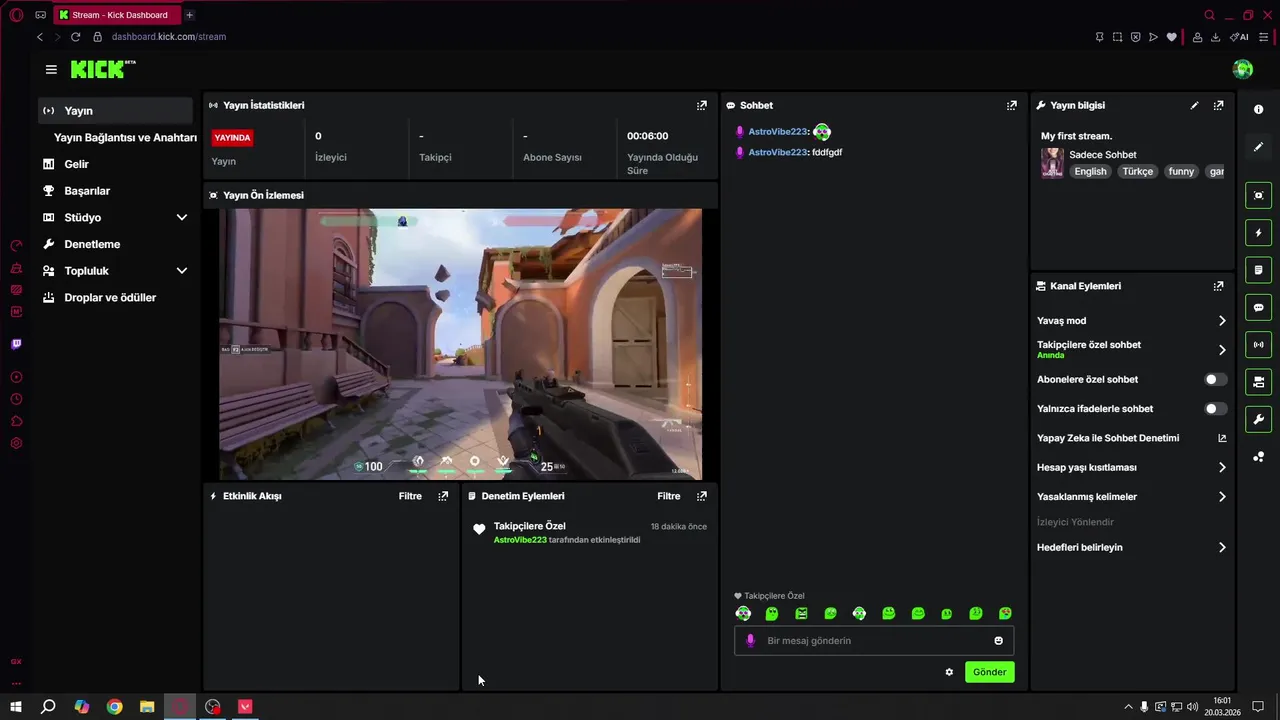Click the English tag chip
This screenshot has width=1280, height=720.
click(x=1090, y=172)
